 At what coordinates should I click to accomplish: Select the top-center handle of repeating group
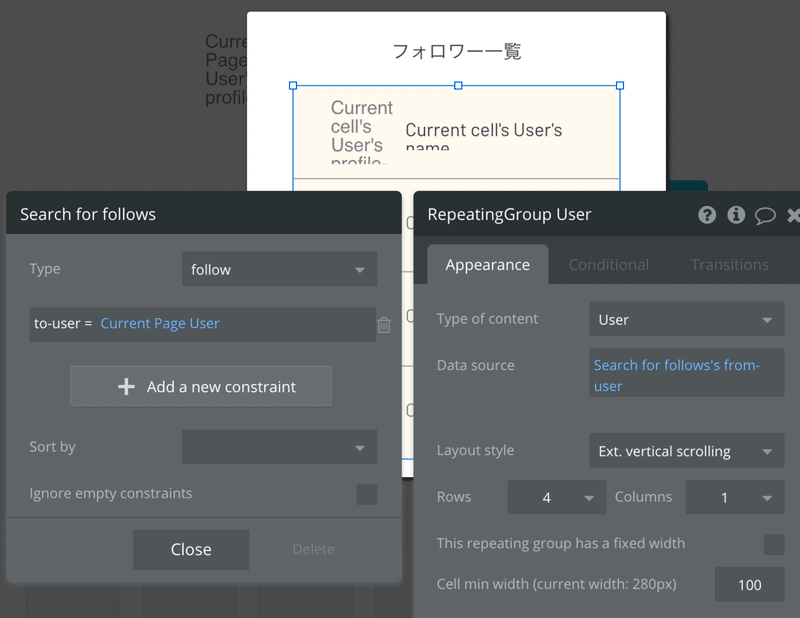point(458,85)
